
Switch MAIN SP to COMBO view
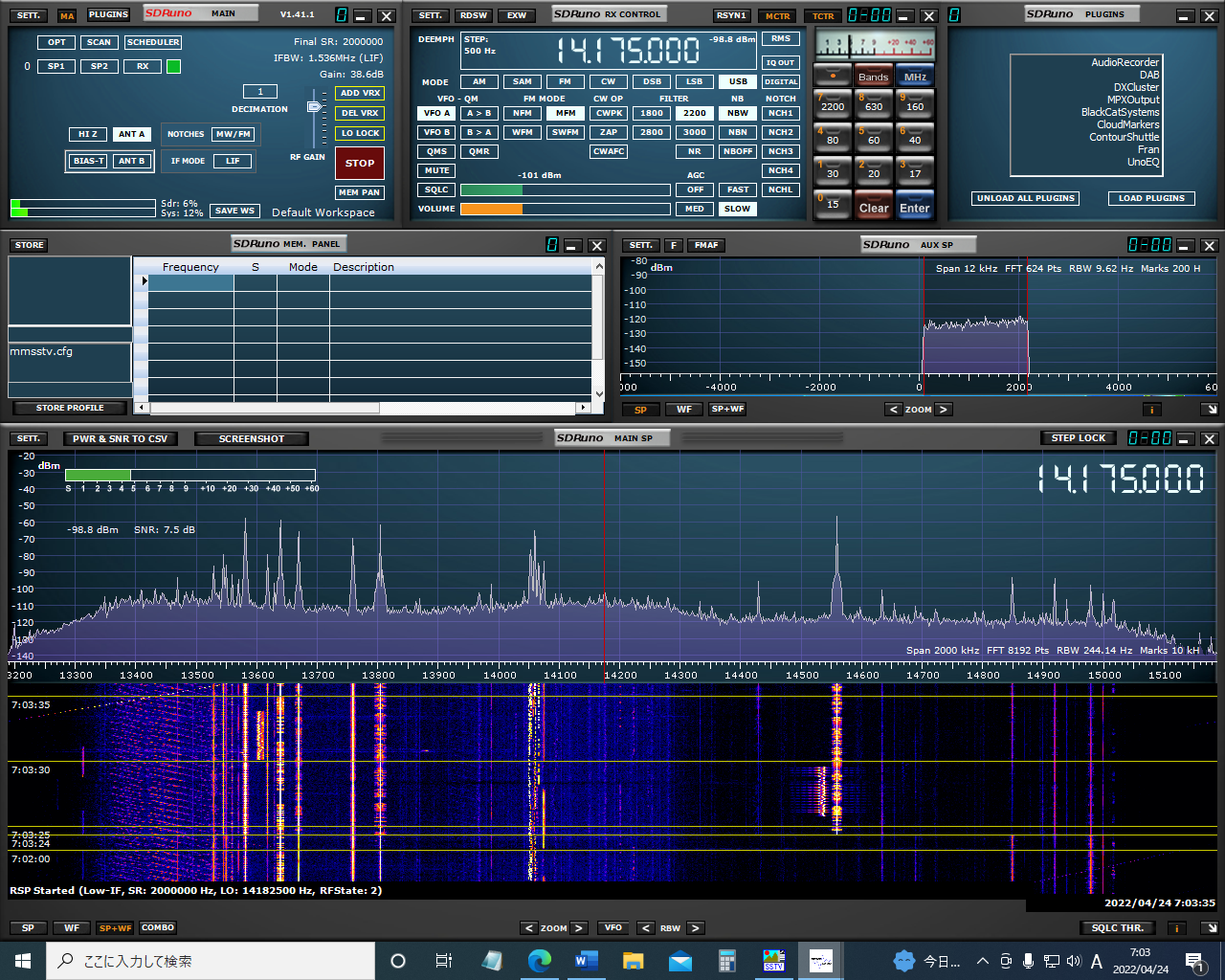(158, 927)
